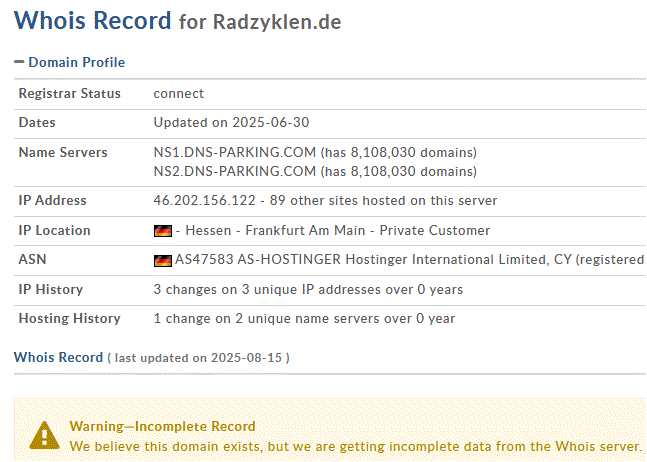Click the Radzyklen.de domain title
The height and width of the screenshot is (462, 647).
[277, 22]
